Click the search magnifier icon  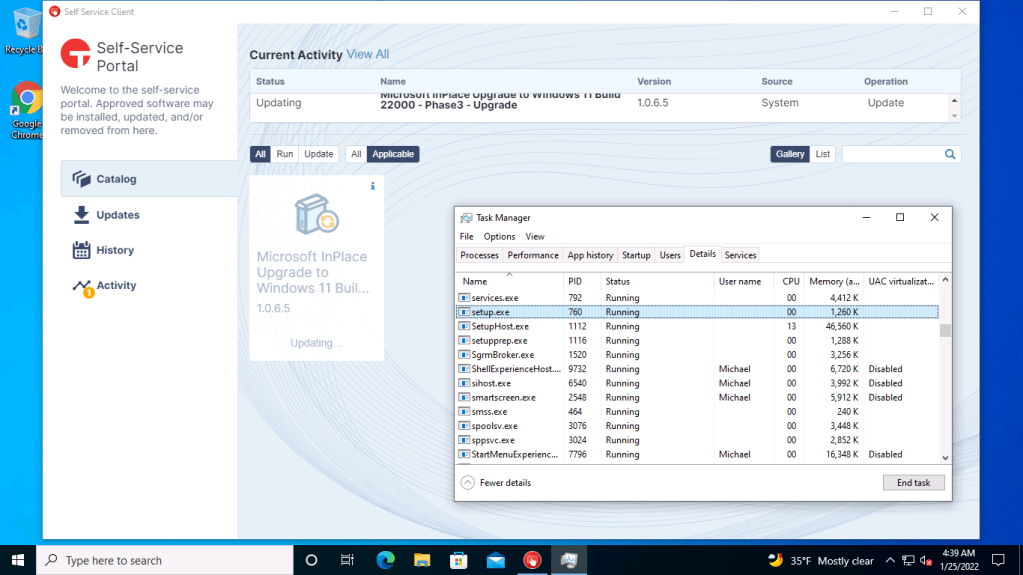(950, 154)
